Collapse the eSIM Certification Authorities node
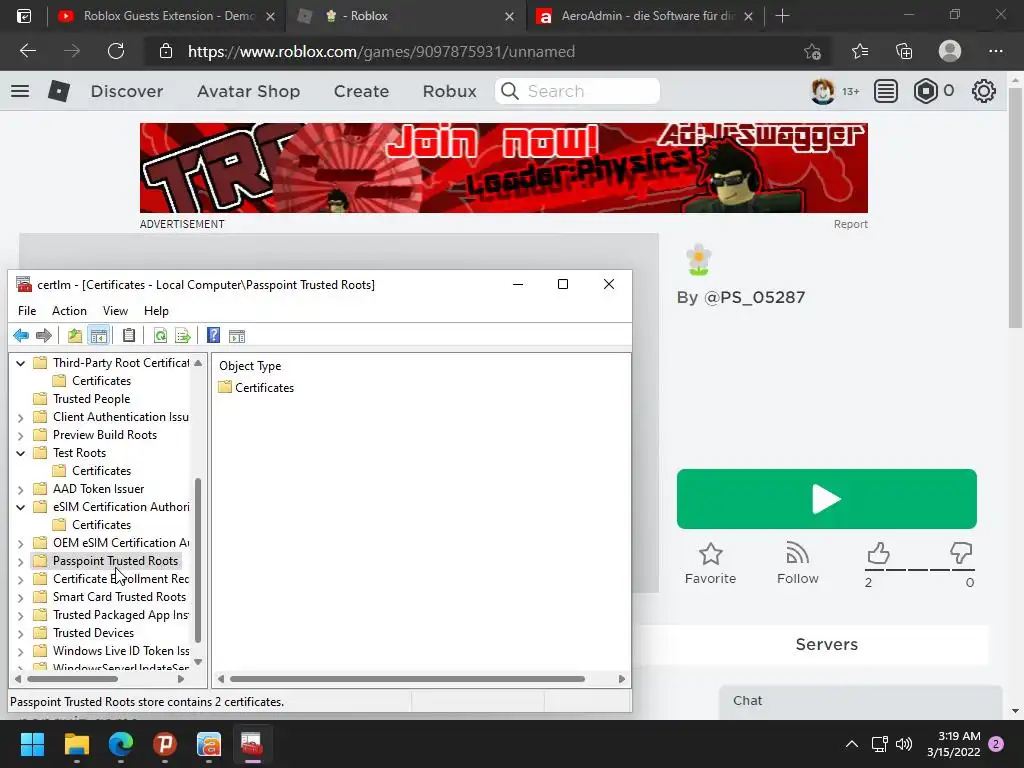The height and width of the screenshot is (768, 1024). [20, 507]
